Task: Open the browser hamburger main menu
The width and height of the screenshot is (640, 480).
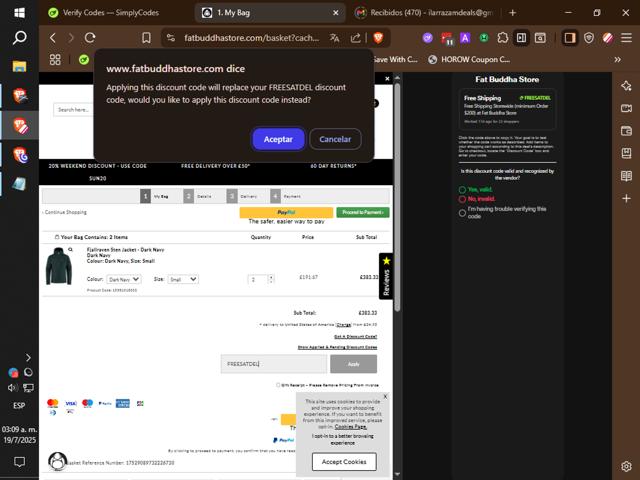Action: [x=627, y=38]
